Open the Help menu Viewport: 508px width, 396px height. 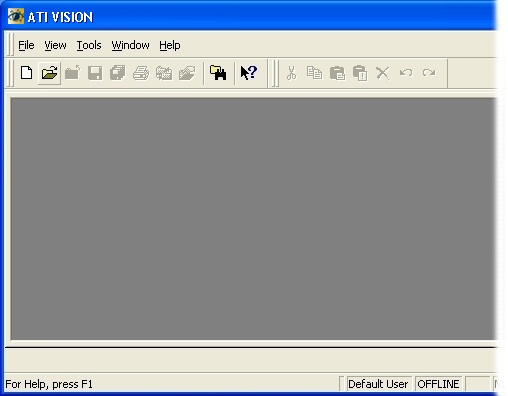click(x=170, y=45)
